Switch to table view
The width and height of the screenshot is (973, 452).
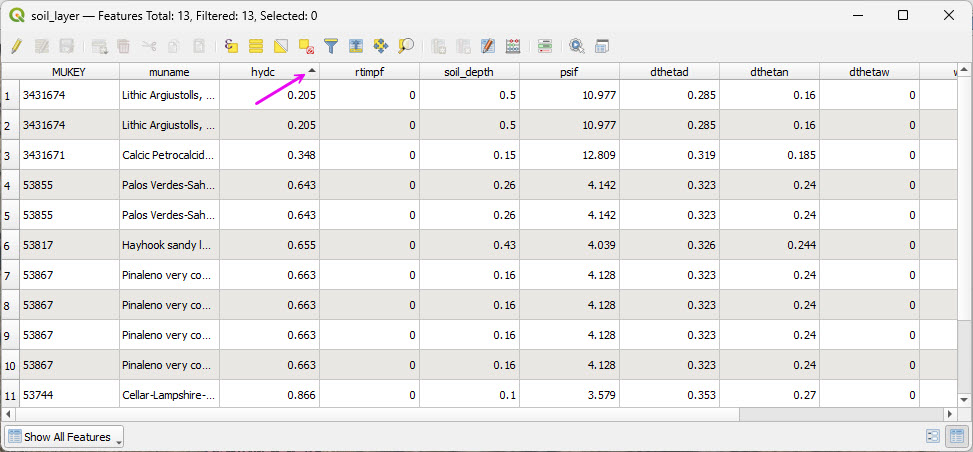click(956, 437)
